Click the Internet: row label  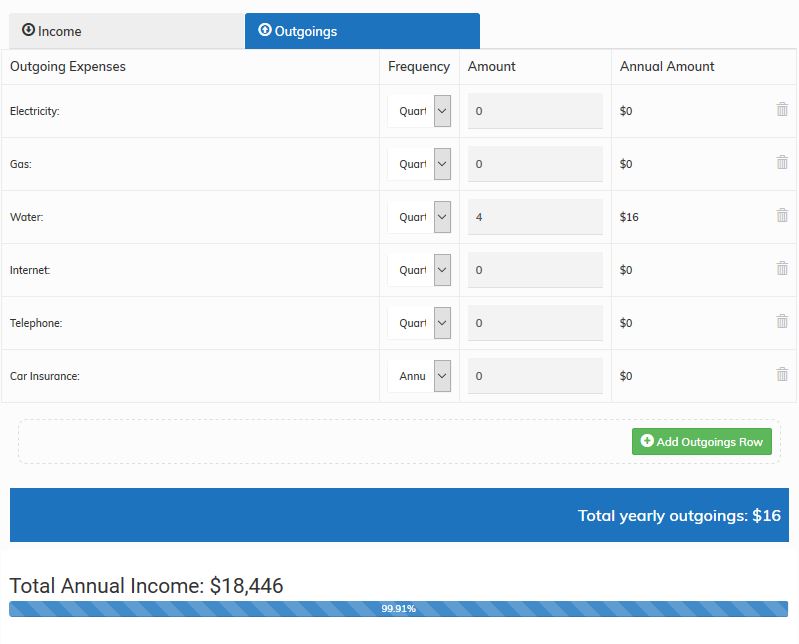click(x=30, y=270)
